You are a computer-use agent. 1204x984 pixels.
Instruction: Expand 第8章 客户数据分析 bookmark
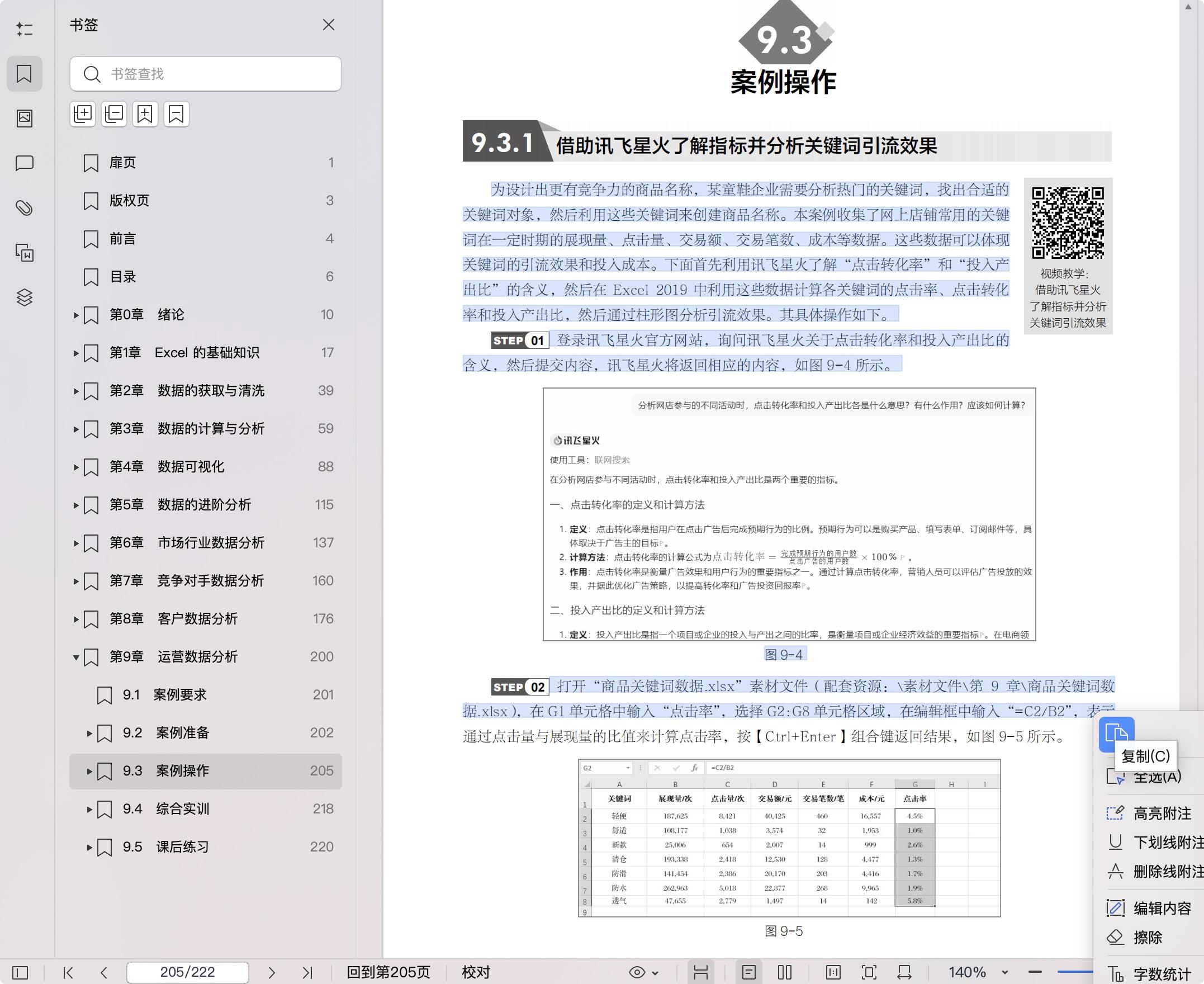tap(76, 619)
